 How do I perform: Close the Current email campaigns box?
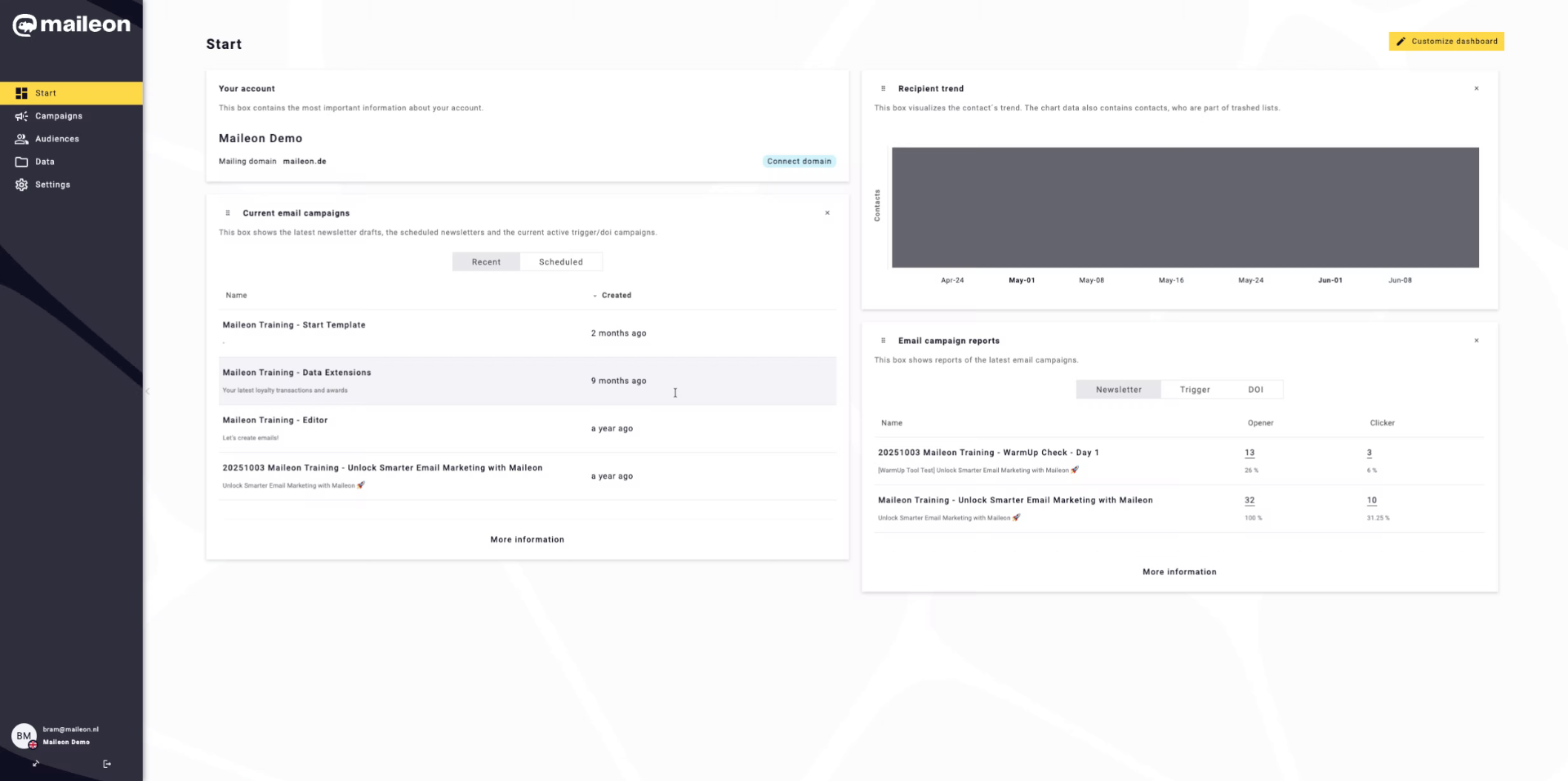tap(827, 213)
